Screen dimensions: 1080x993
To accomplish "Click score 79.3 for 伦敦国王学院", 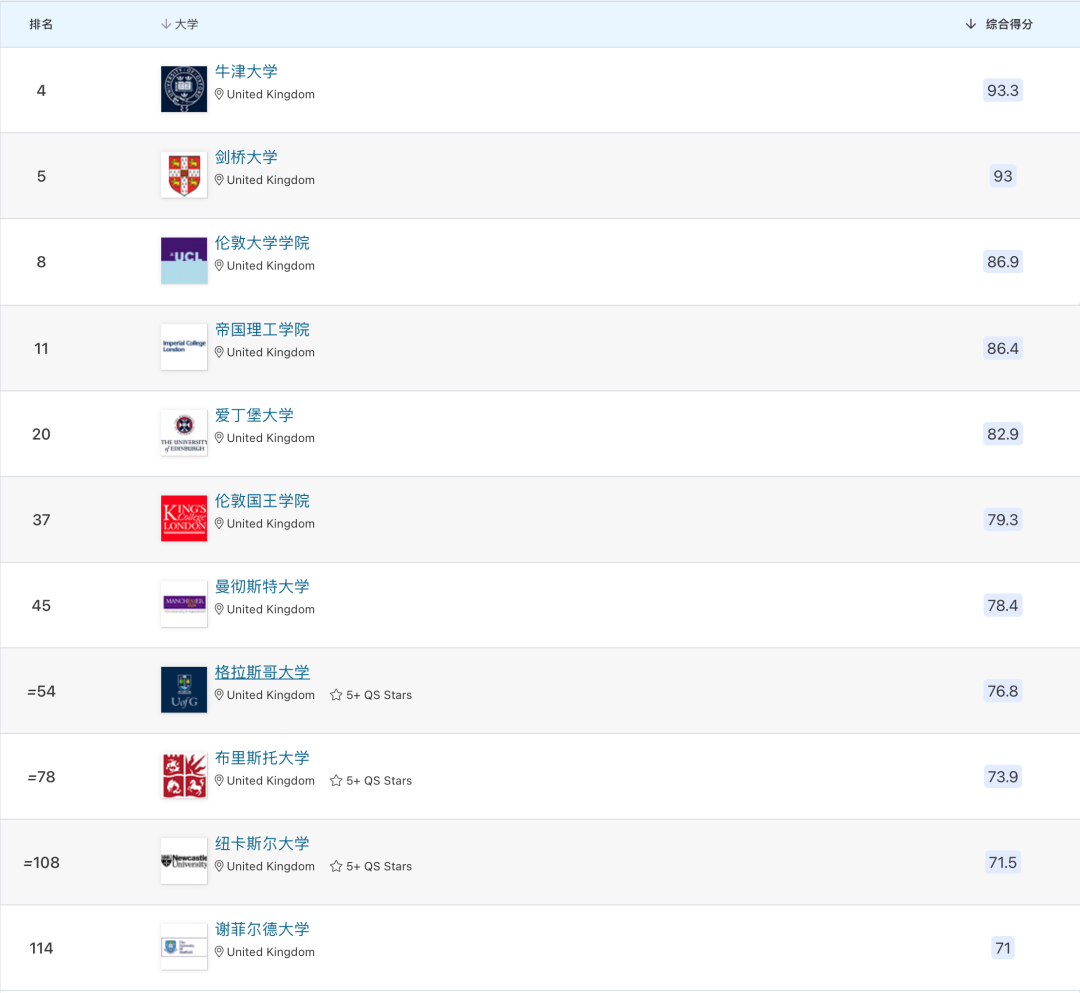I will pos(1003,520).
